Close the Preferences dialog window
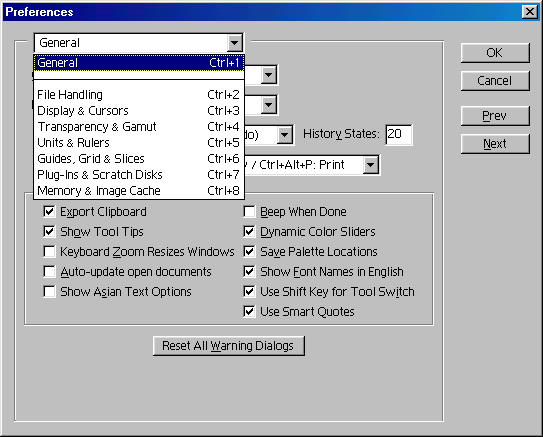Image resolution: width=543 pixels, height=437 pixels. (x=529, y=12)
